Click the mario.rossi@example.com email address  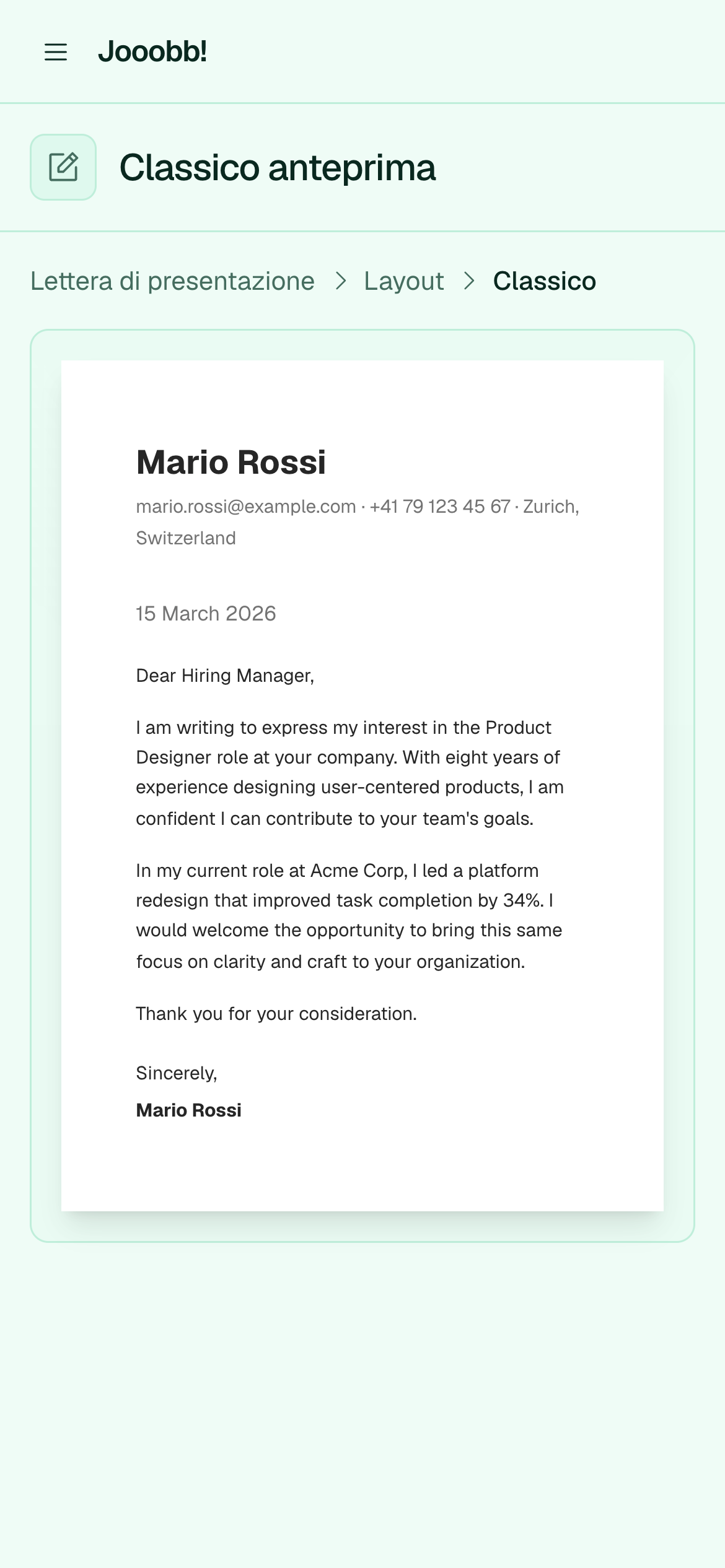[x=246, y=507]
